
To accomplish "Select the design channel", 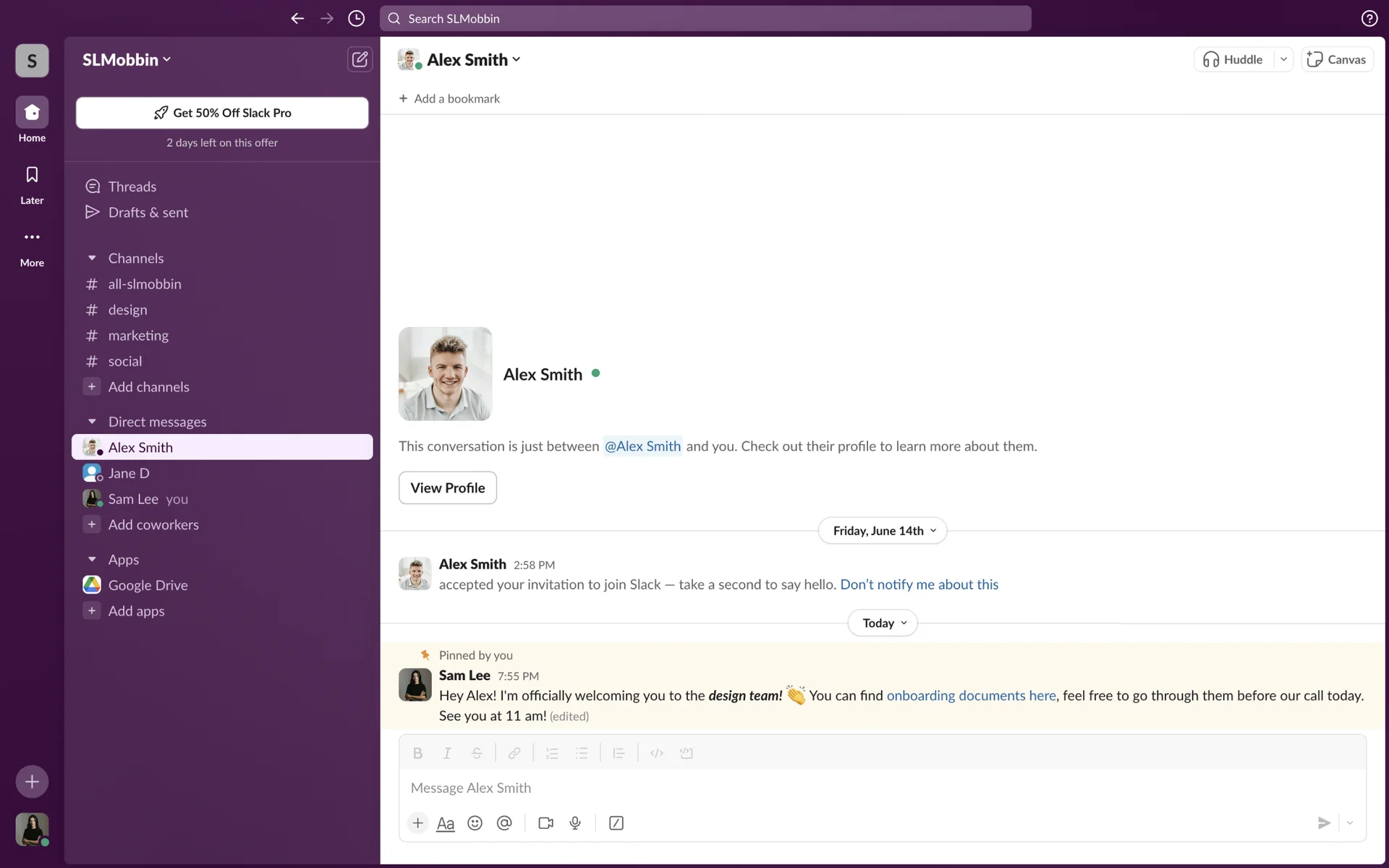I will (x=127, y=310).
